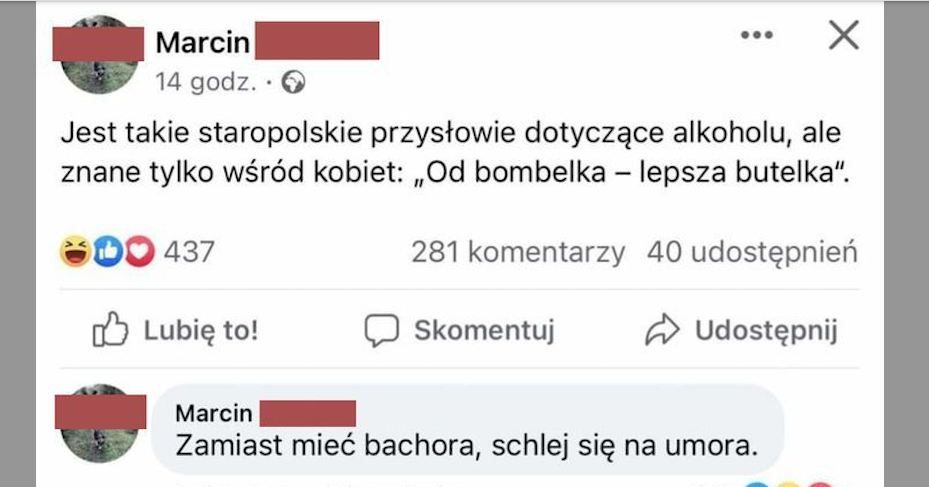Click the speech bubble comment icon
The height and width of the screenshot is (487, 929).
click(381, 331)
